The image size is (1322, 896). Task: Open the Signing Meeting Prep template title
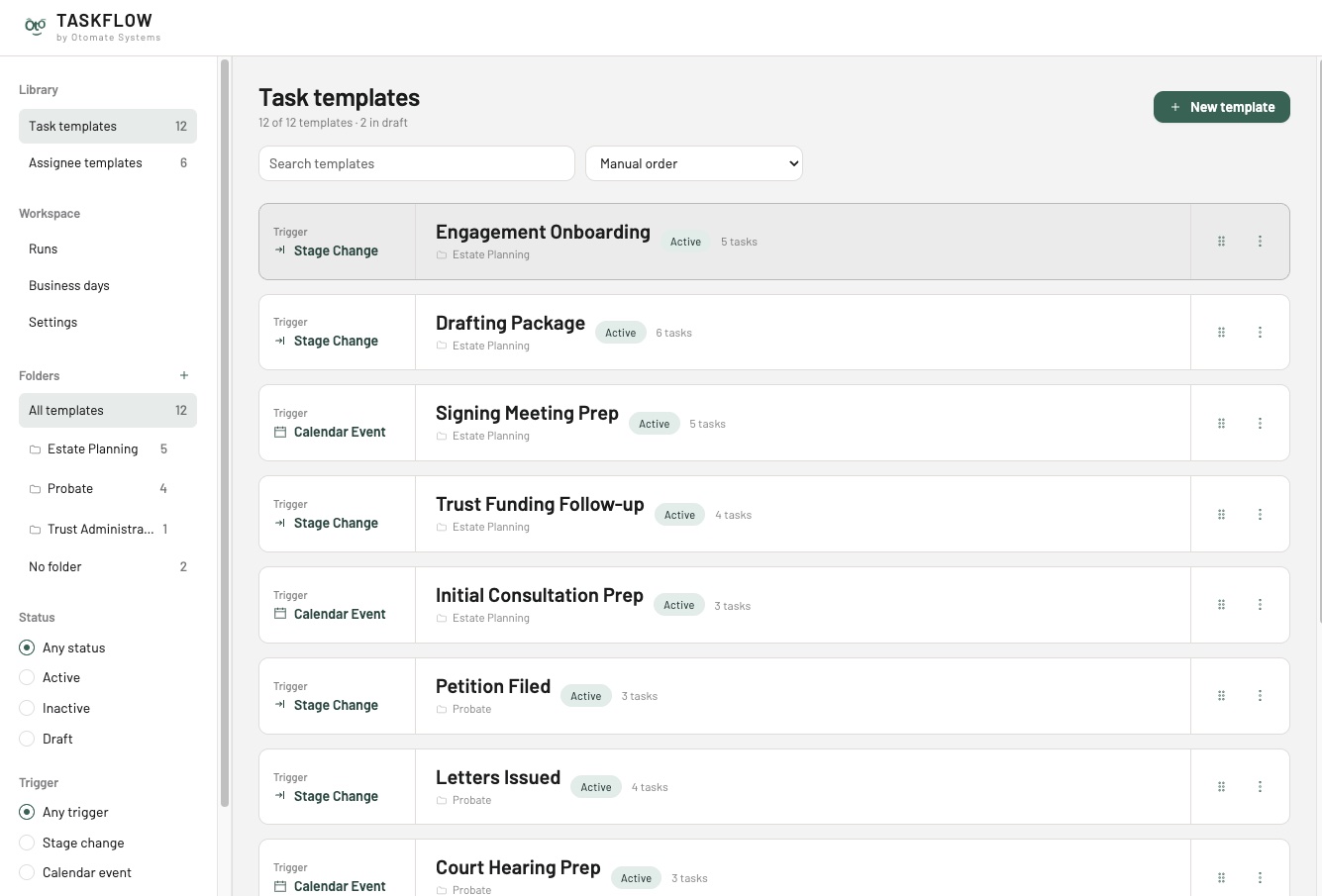pyautogui.click(x=527, y=413)
